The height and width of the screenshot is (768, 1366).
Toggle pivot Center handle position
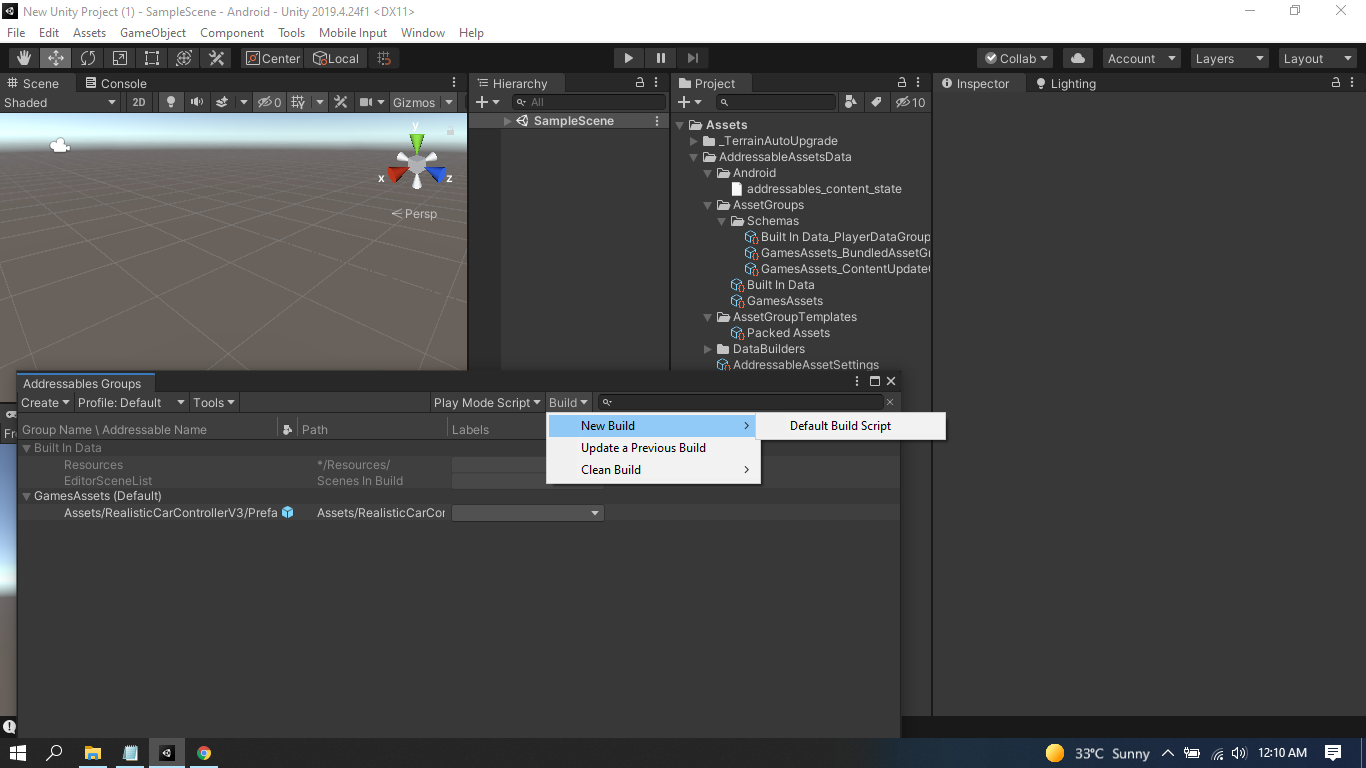pyautogui.click(x=273, y=58)
